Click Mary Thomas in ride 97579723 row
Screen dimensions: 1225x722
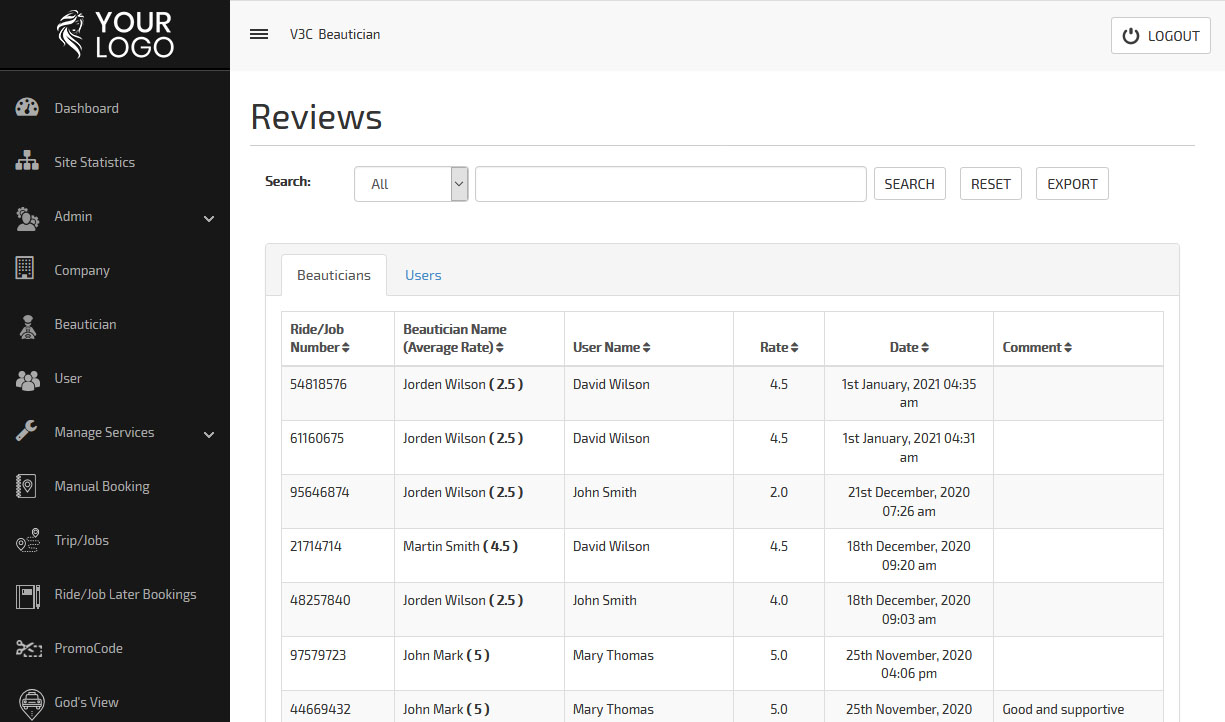tap(613, 655)
